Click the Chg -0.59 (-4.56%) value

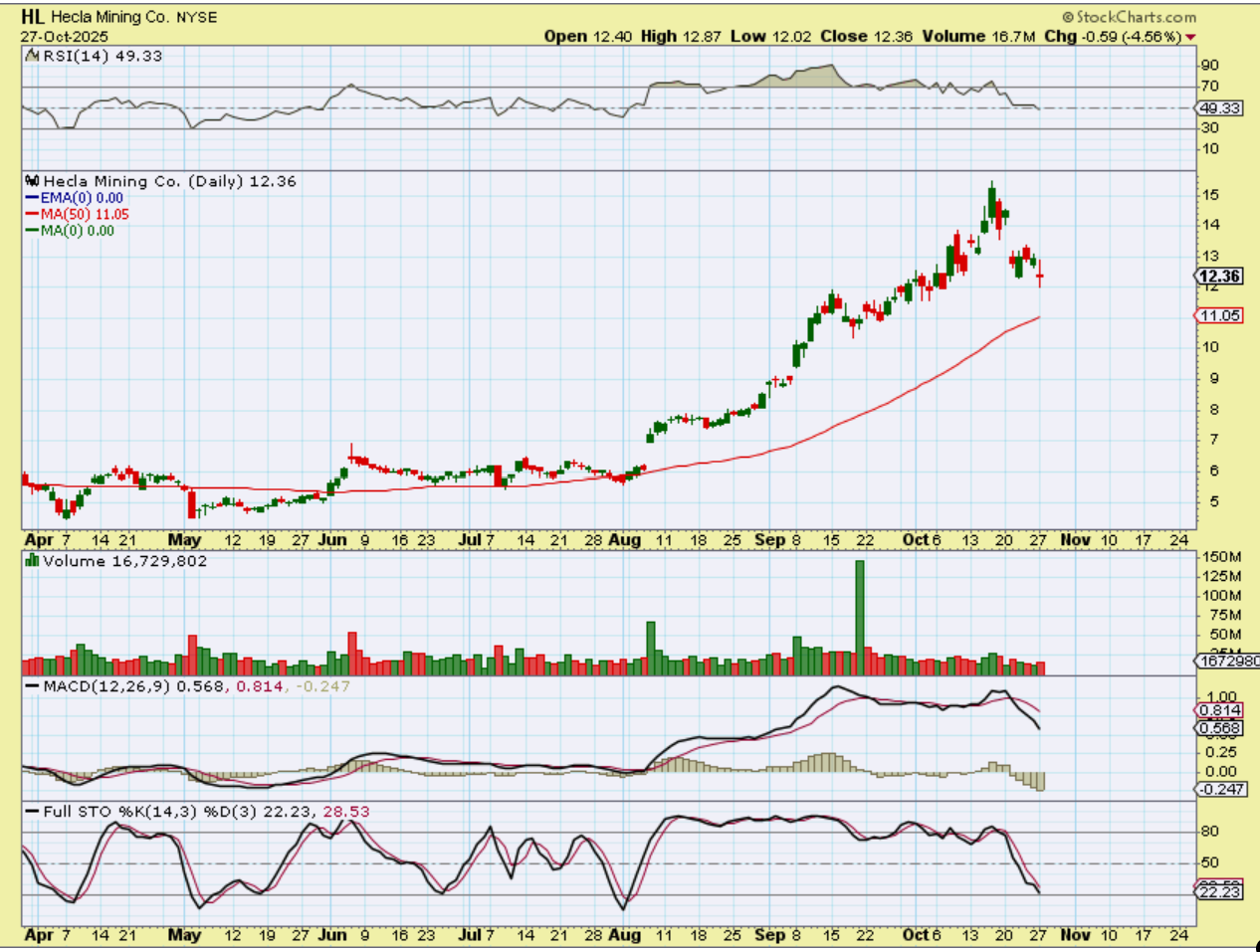tap(1113, 36)
